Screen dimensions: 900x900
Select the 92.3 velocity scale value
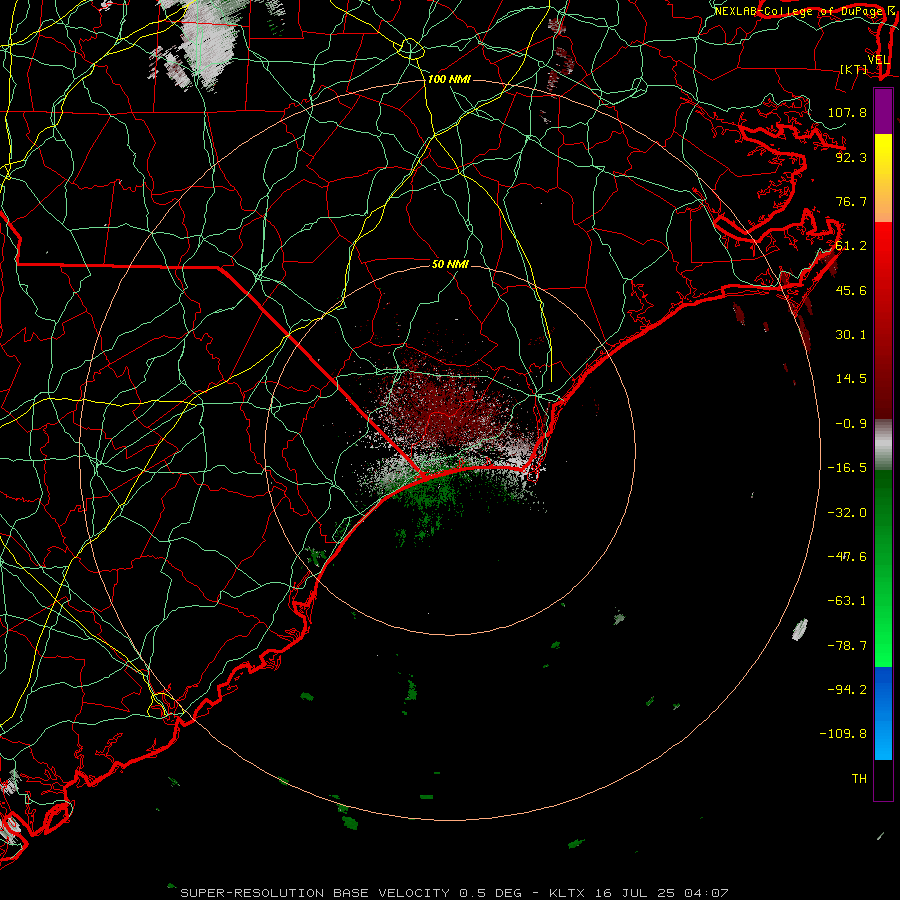[851, 157]
